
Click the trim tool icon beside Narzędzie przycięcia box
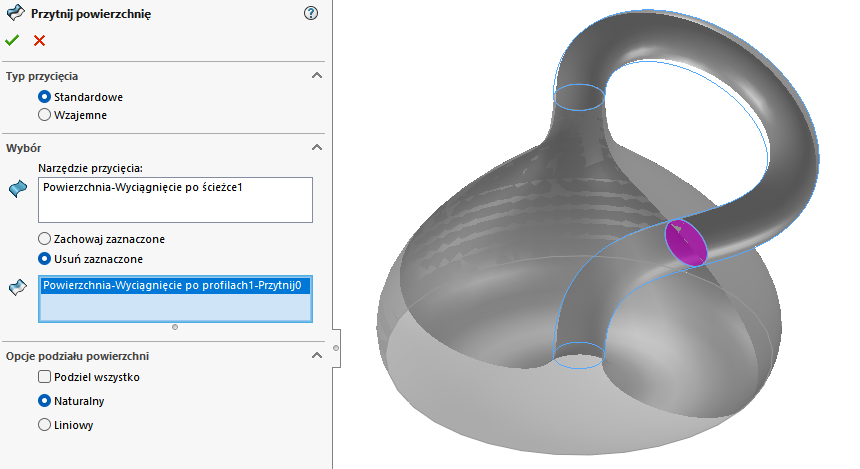(16, 188)
